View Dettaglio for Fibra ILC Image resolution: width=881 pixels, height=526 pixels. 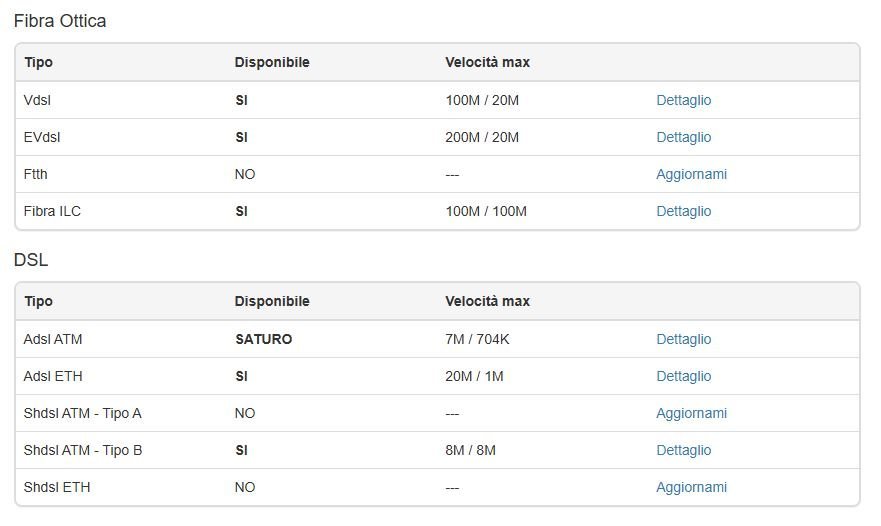pos(683,211)
